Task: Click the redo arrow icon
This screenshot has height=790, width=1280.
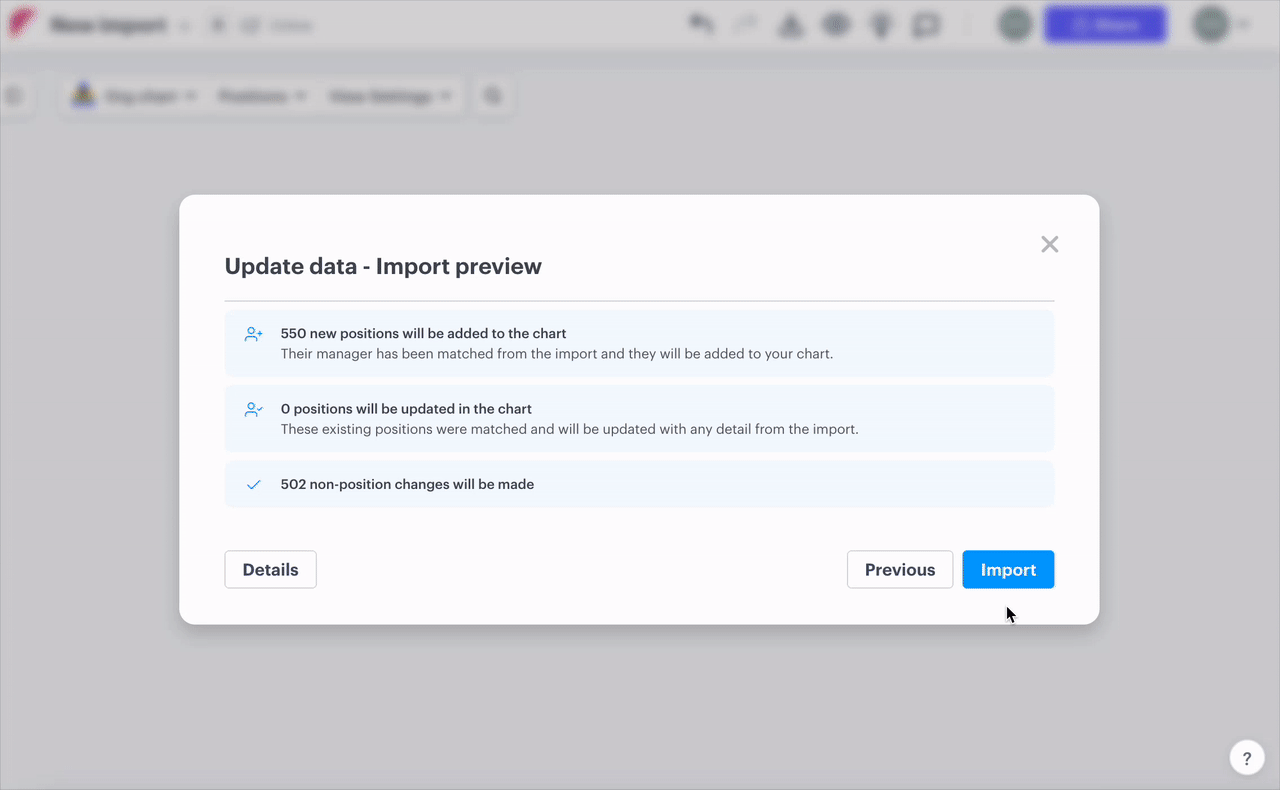Action: point(746,25)
